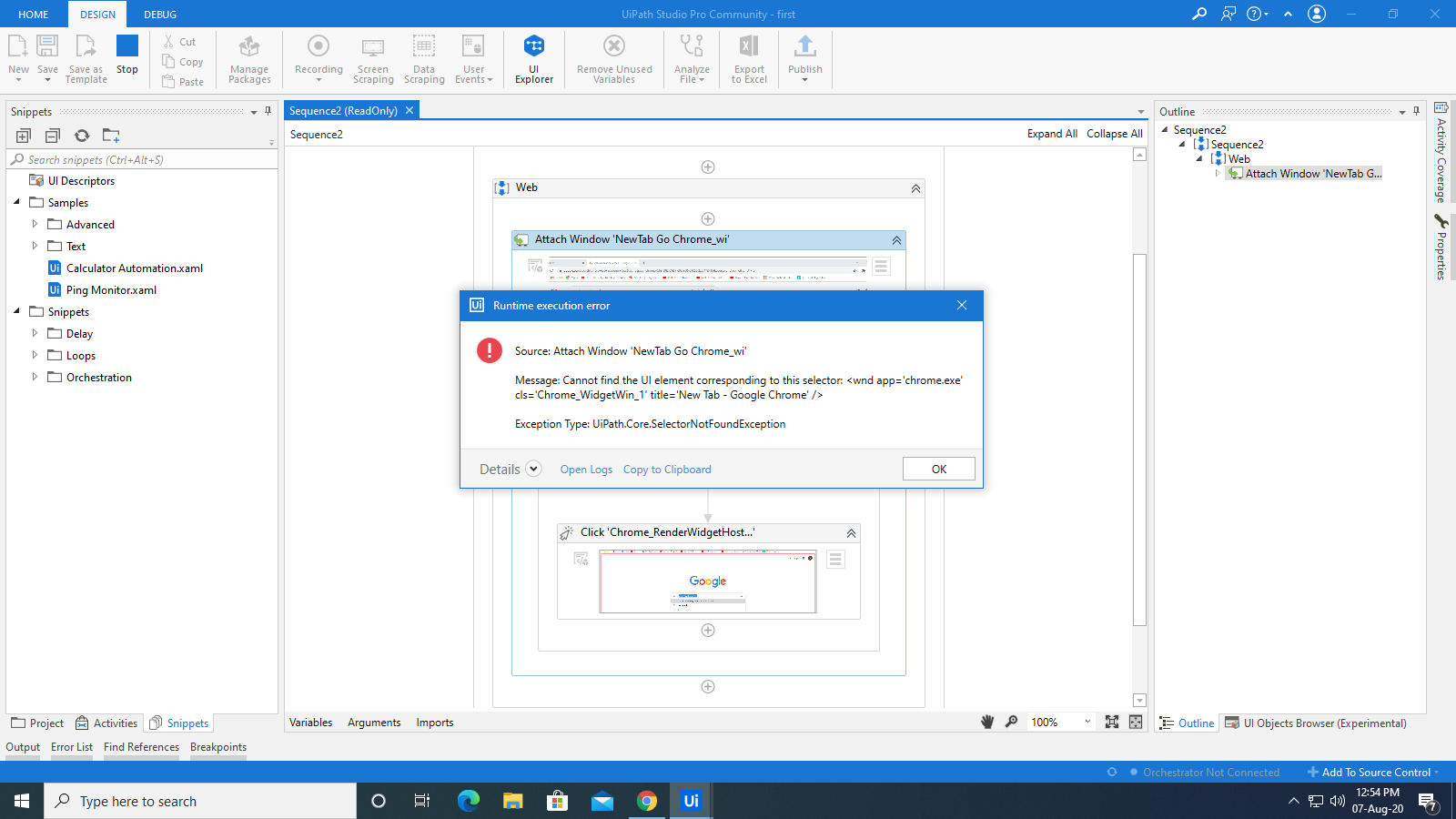Click Paste in the ribbon

[183, 82]
